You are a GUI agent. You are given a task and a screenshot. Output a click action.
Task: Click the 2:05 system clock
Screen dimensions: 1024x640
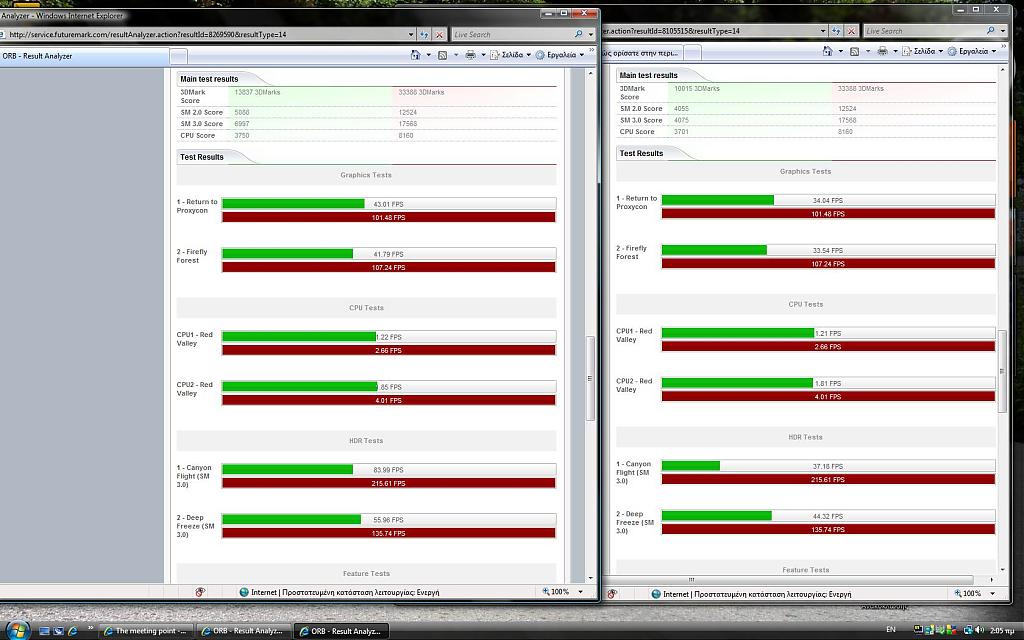[1002, 630]
